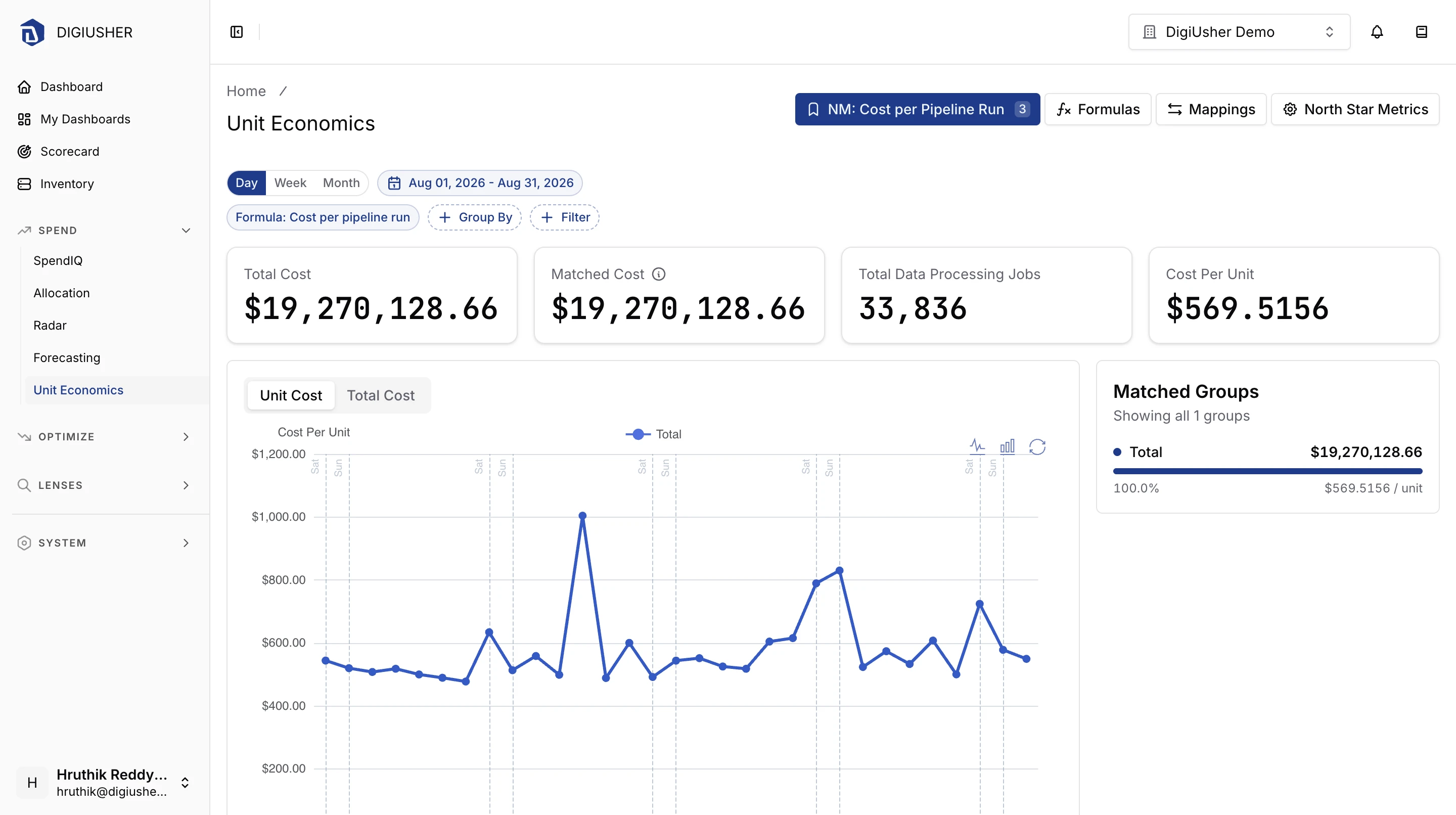Open SpendIQ in the sidebar
This screenshot has width=1456, height=815.
tap(58, 260)
